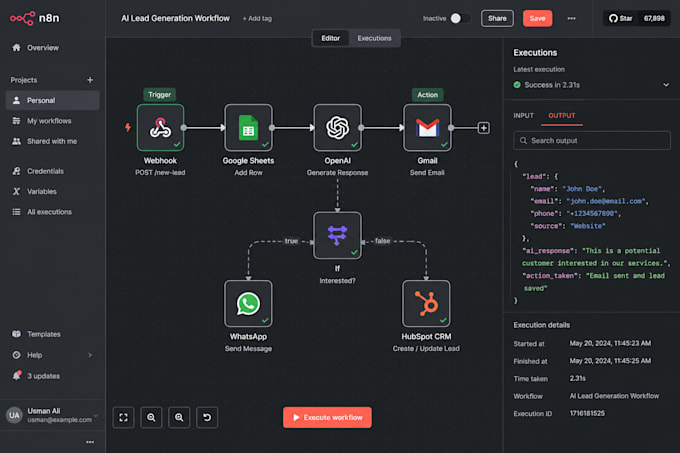
Task: Click the true branch label
Action: point(291,241)
